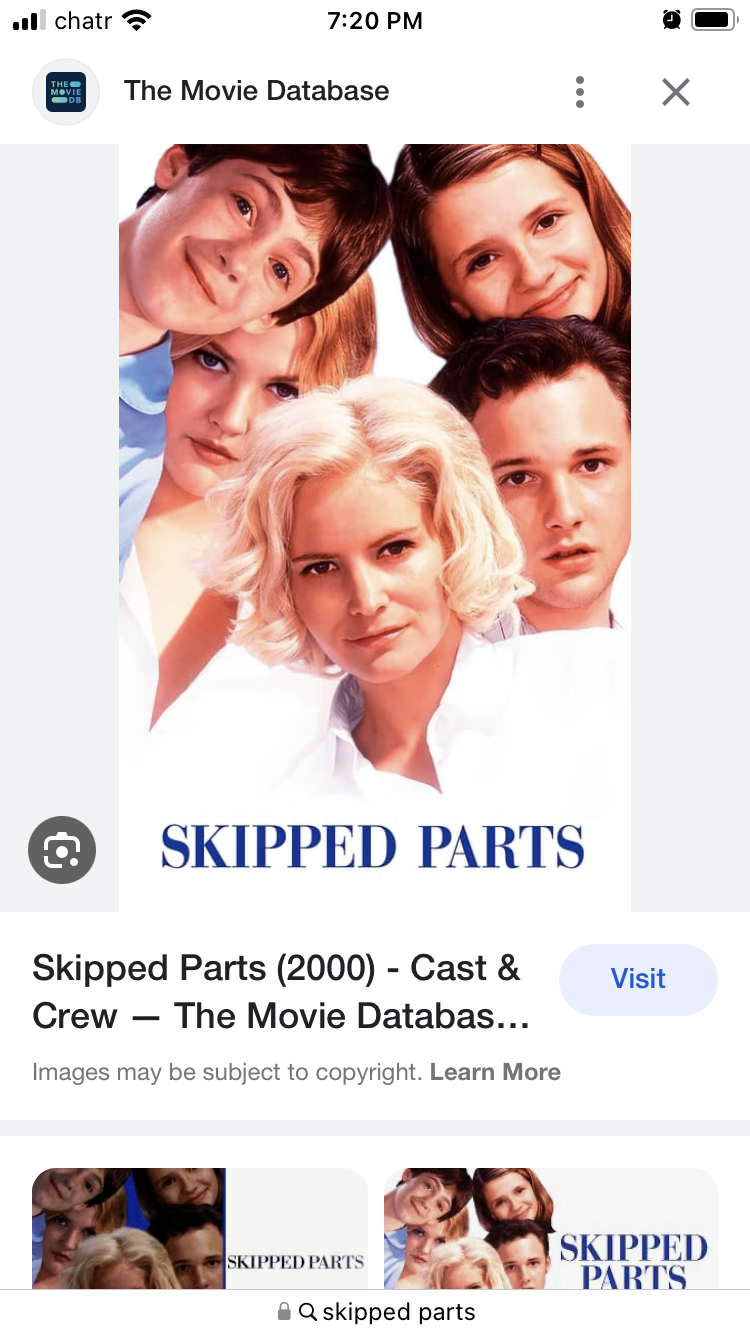Search the image with the Google Lens icon
The width and height of the screenshot is (750, 1334).
62,850
